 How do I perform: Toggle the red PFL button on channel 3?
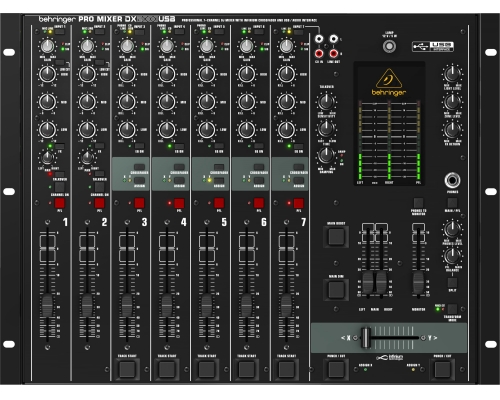tap(139, 203)
